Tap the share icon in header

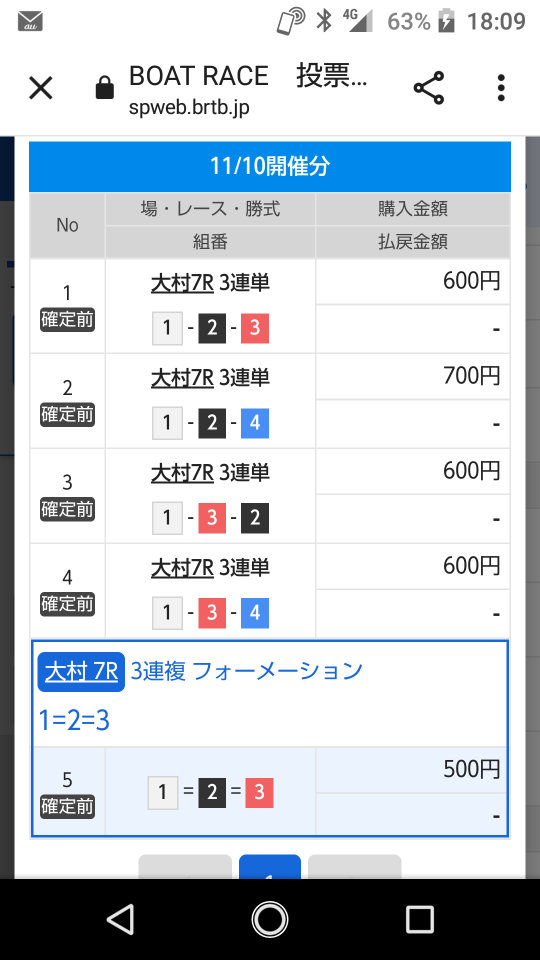pyautogui.click(x=429, y=88)
